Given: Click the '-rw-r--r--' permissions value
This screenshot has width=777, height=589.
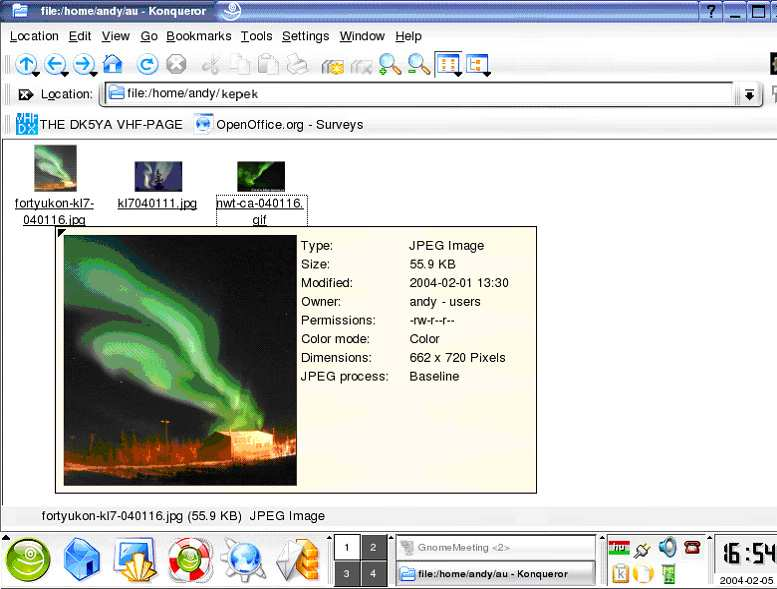Looking at the screenshot, I should [x=432, y=321].
